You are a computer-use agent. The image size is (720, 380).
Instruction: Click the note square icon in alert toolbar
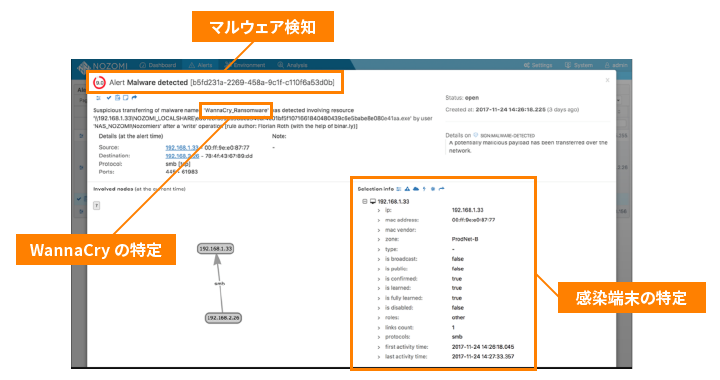(x=125, y=98)
